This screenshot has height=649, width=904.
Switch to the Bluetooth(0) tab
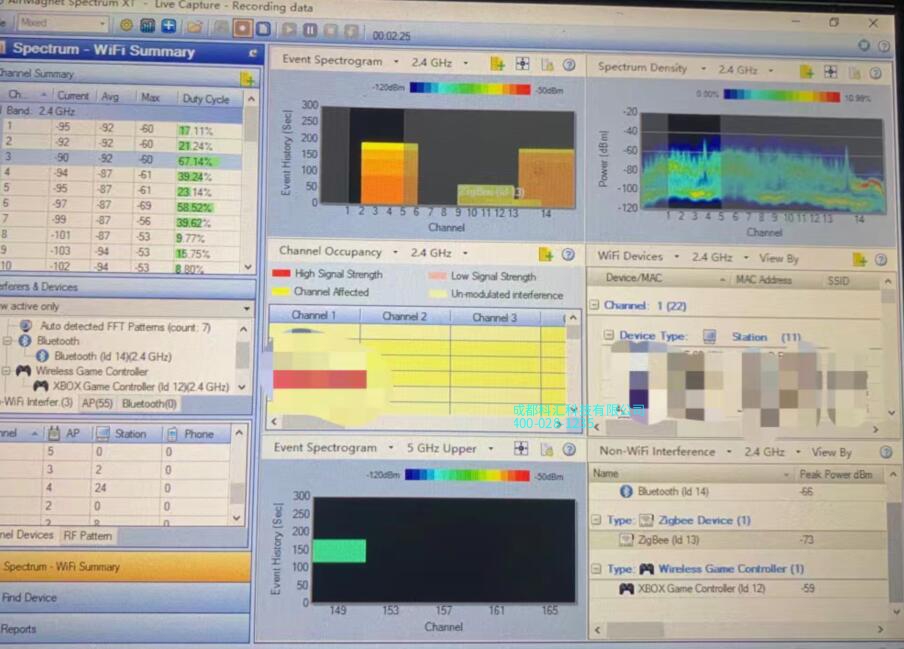point(149,404)
